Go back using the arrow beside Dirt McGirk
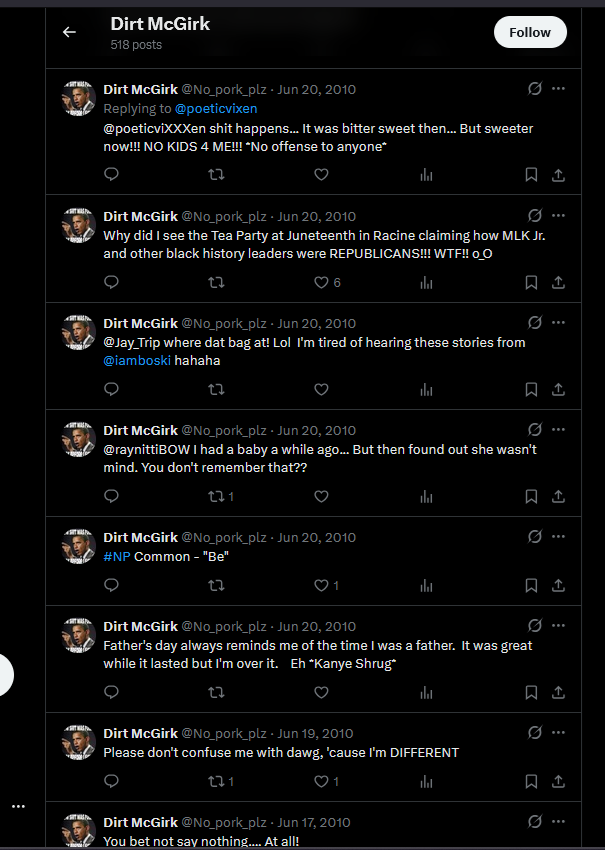 [x=69, y=33]
